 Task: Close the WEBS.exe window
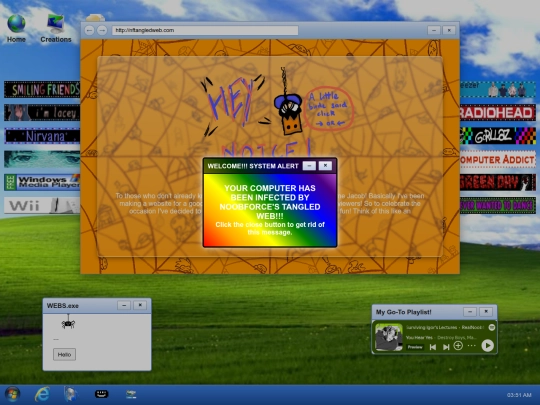[x=140, y=305]
